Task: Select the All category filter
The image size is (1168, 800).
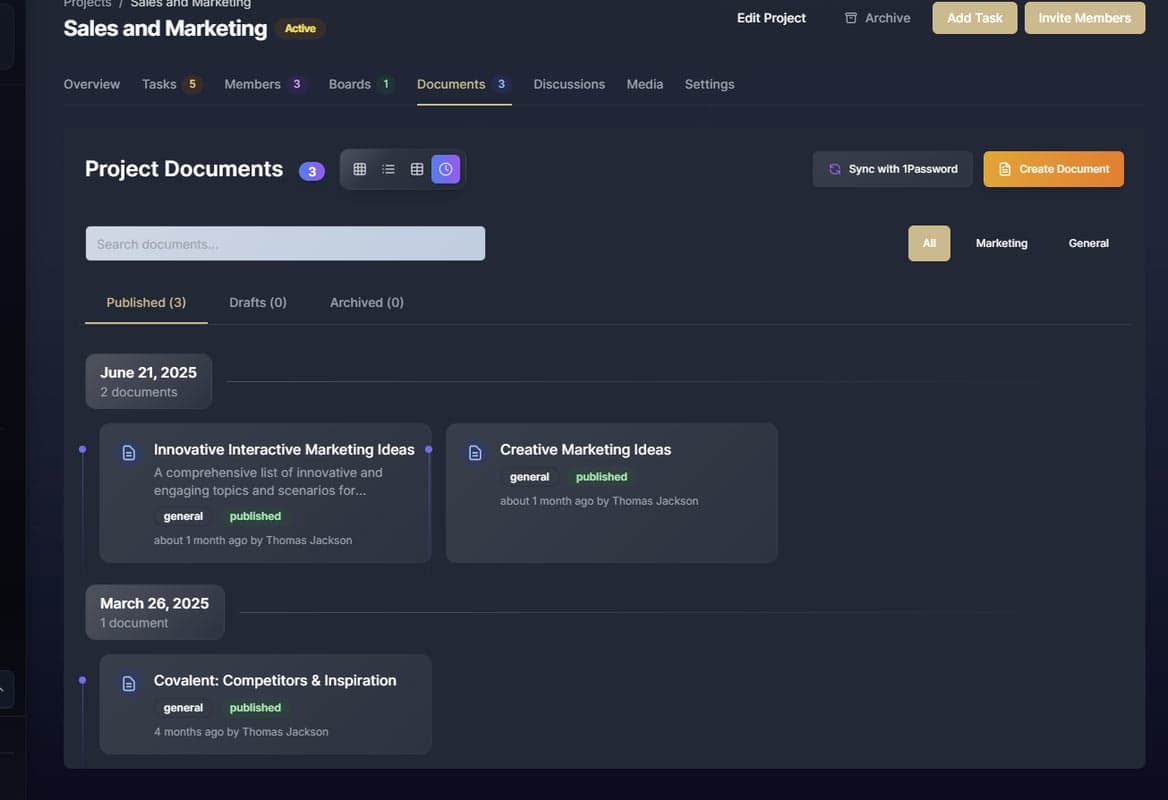Action: pos(929,243)
